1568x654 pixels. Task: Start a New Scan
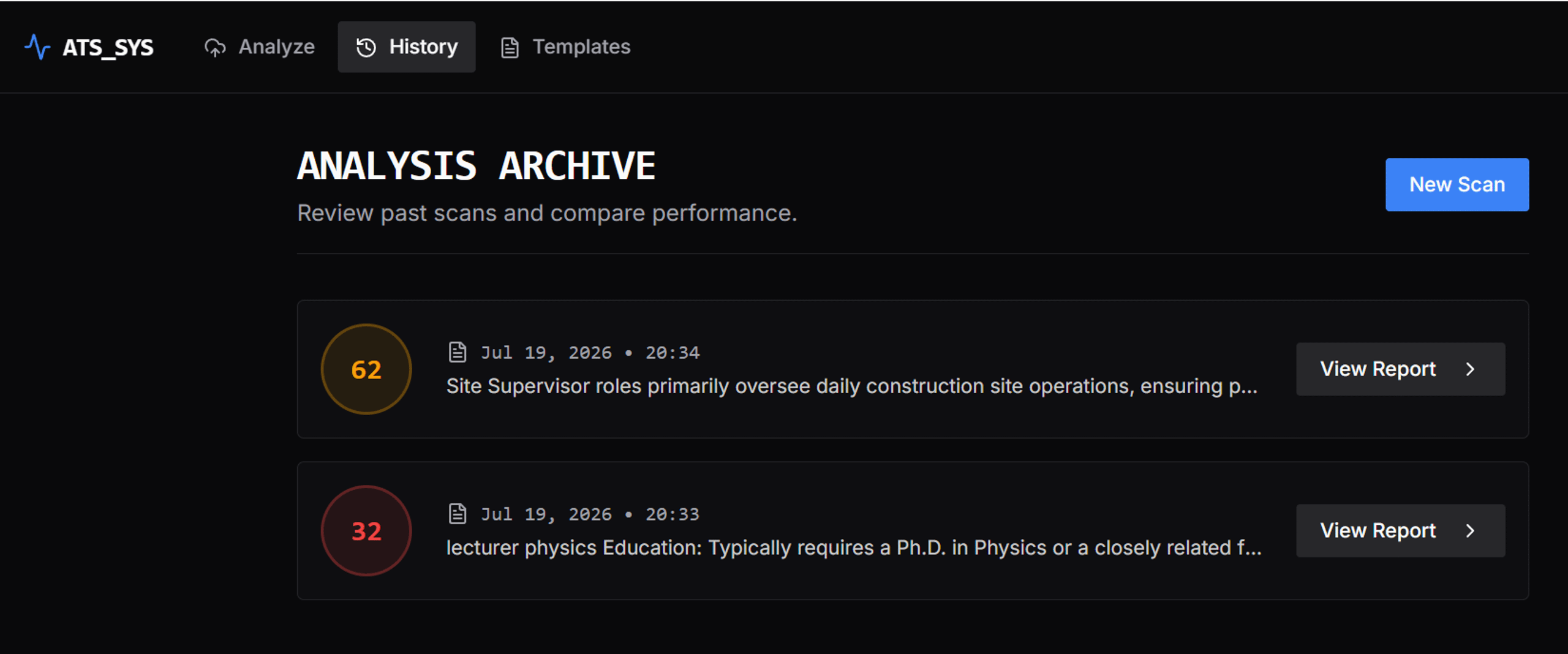(1457, 185)
